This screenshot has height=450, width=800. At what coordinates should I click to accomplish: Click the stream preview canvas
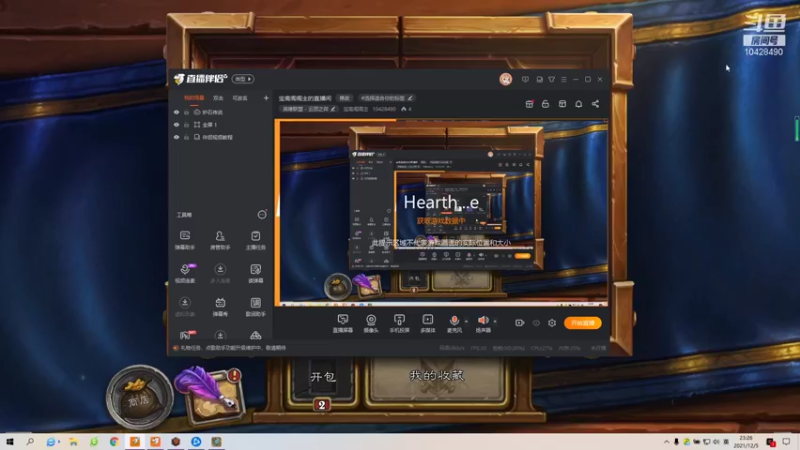(441, 213)
